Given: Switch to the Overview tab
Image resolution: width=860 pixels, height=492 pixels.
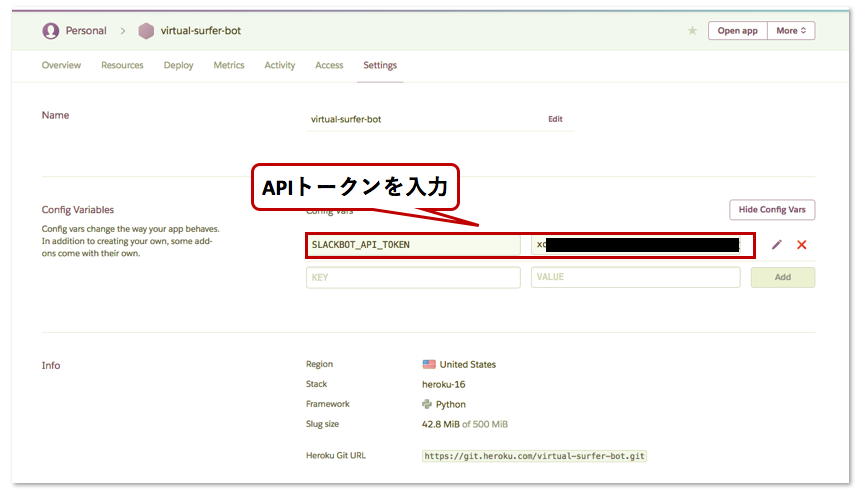Looking at the screenshot, I should pos(61,65).
